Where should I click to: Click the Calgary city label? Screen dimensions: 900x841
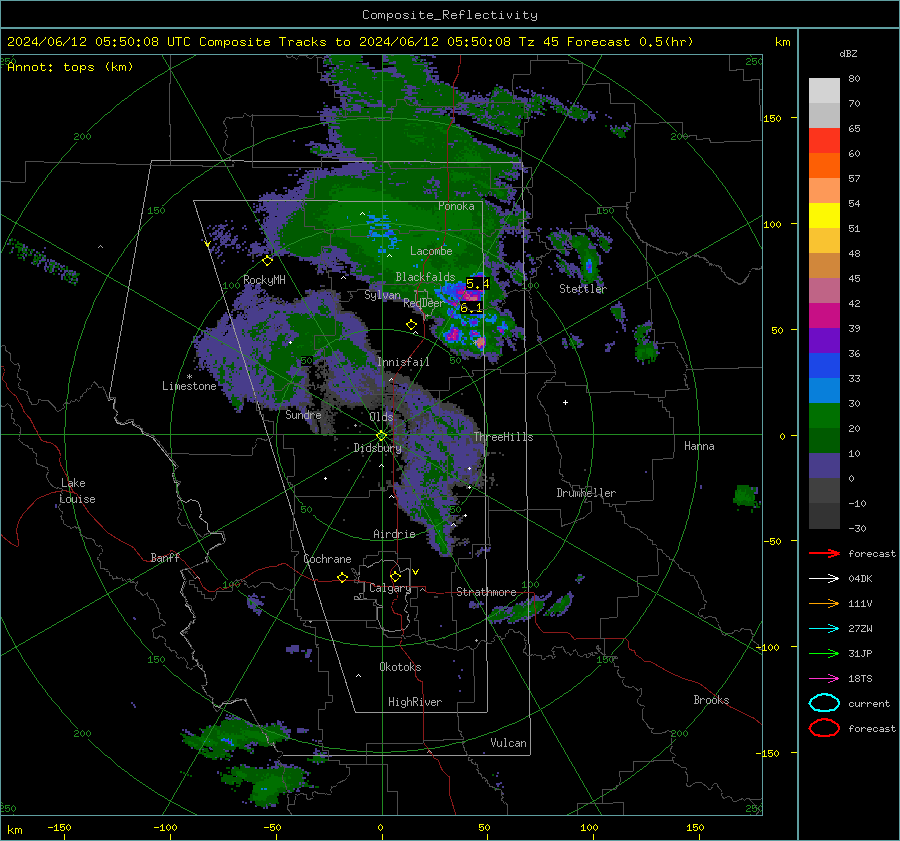point(390,588)
